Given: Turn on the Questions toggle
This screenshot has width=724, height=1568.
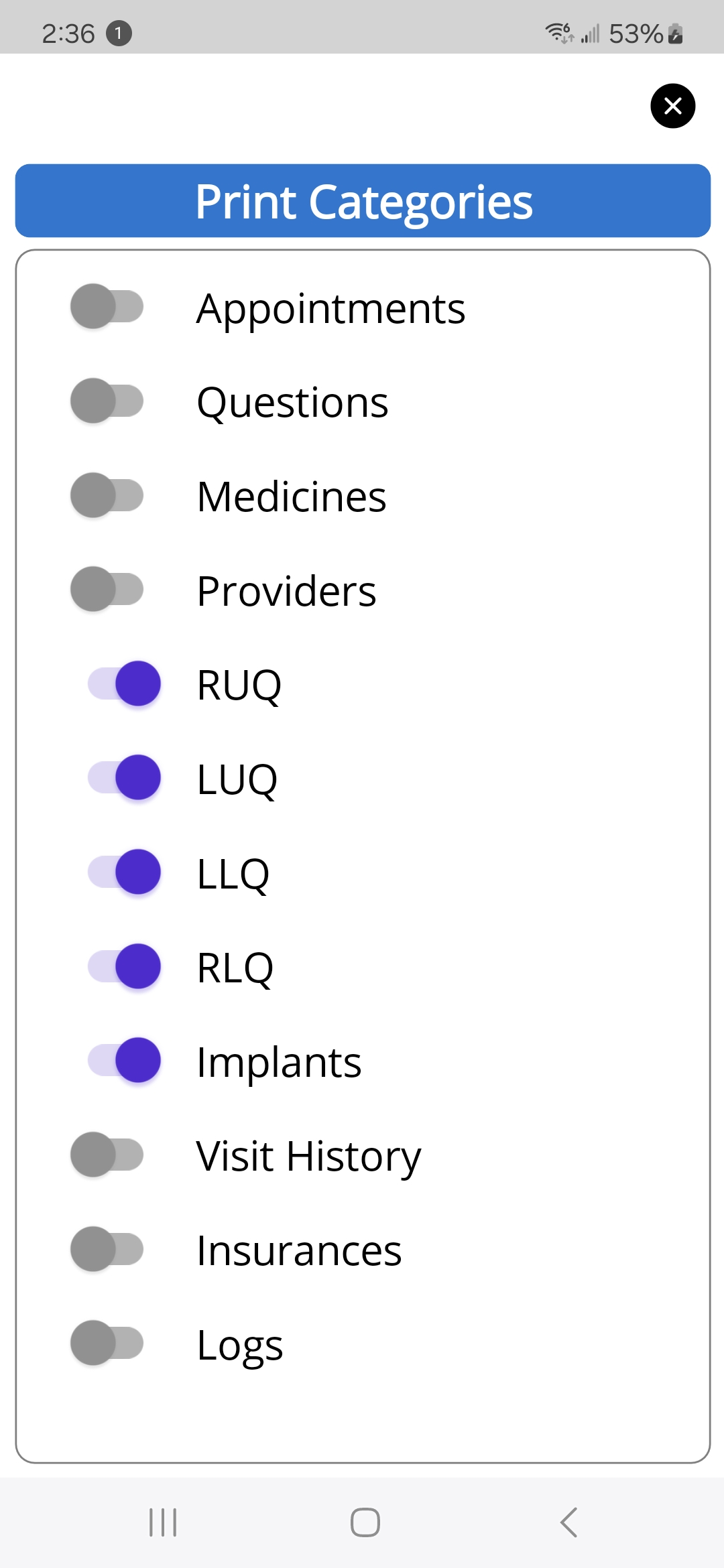Looking at the screenshot, I should [107, 401].
